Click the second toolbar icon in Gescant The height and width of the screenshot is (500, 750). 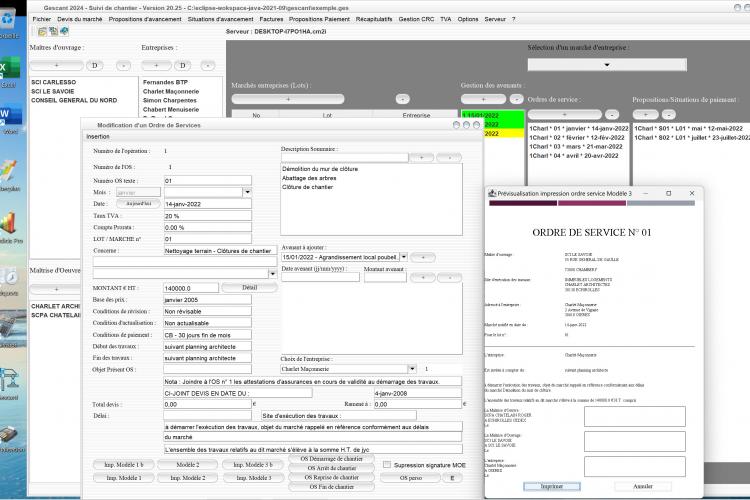(x=53, y=32)
